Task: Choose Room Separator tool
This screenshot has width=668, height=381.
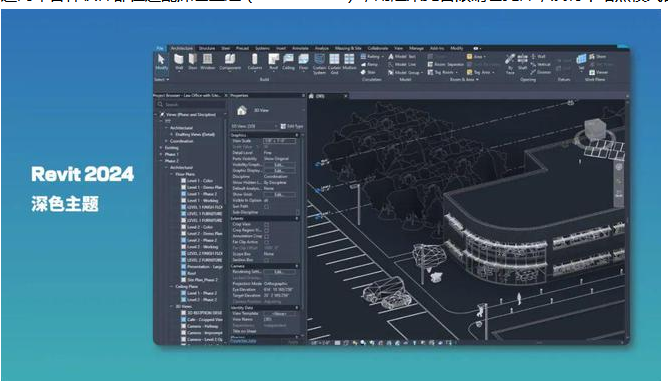Action: point(446,64)
